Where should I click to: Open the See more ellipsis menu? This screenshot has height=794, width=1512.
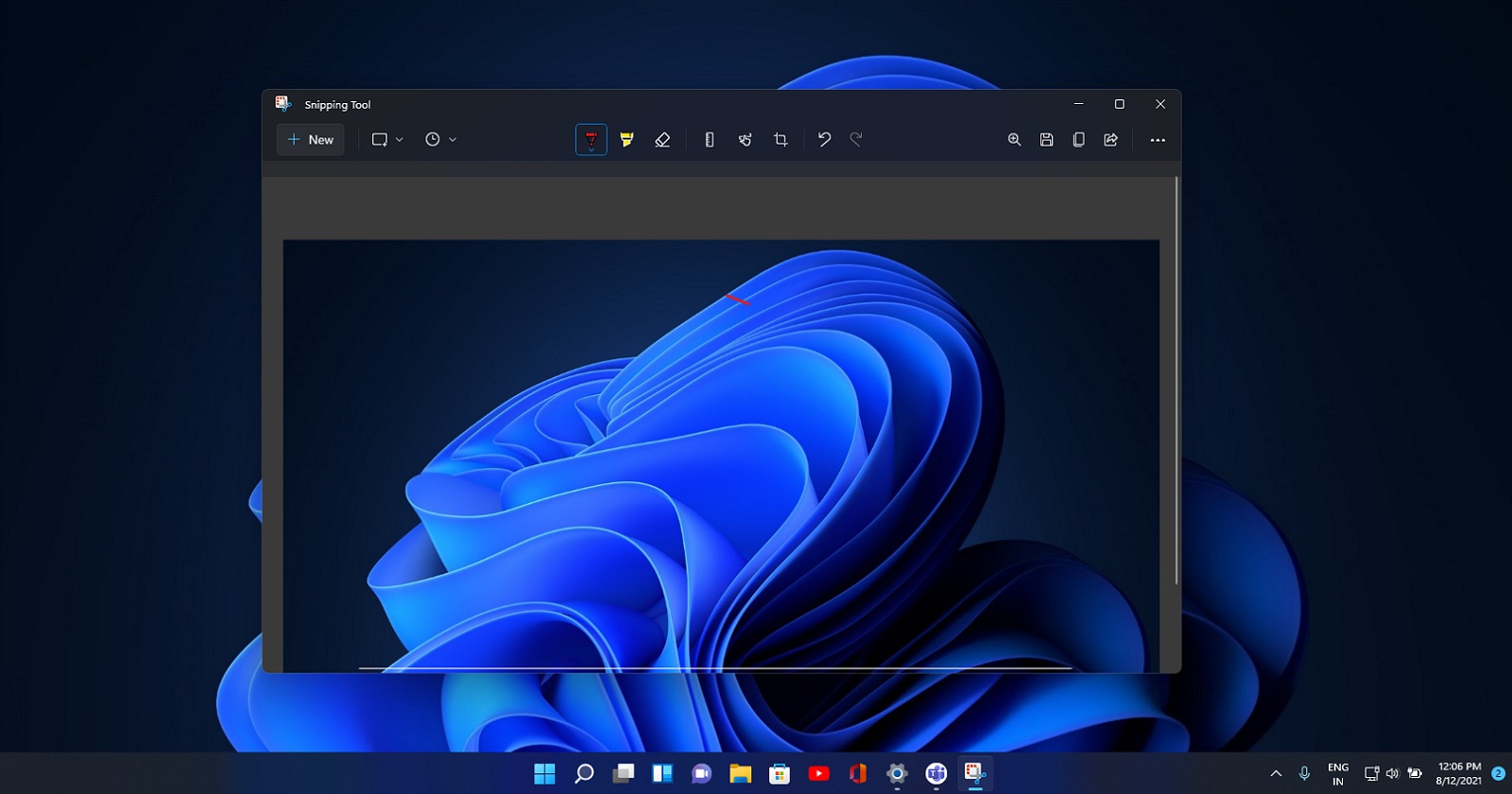pyautogui.click(x=1158, y=140)
